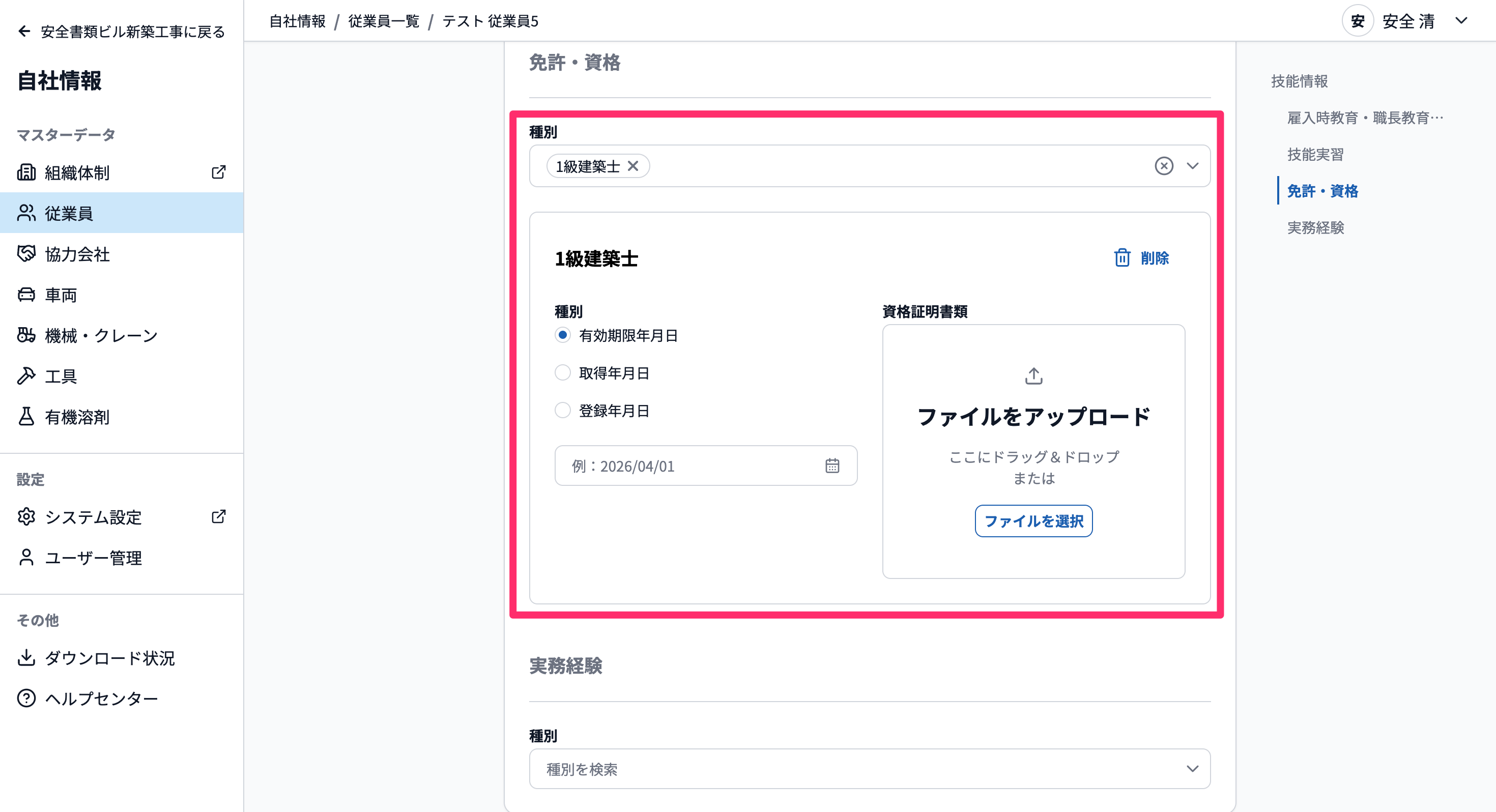
Task: Go to 自社情報 in the breadcrumb
Action: coord(297,21)
